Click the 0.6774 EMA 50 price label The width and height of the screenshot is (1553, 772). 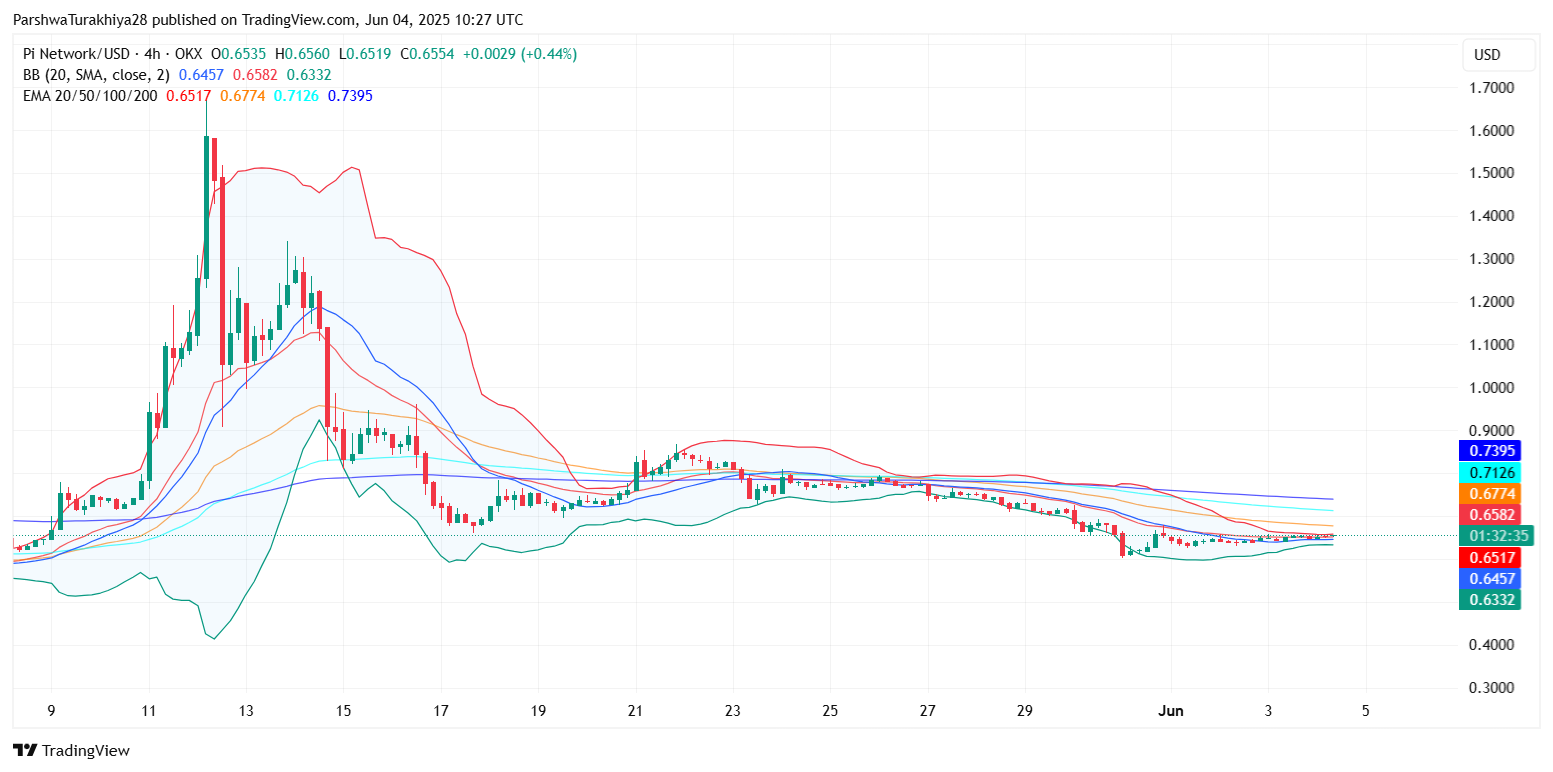point(1489,493)
